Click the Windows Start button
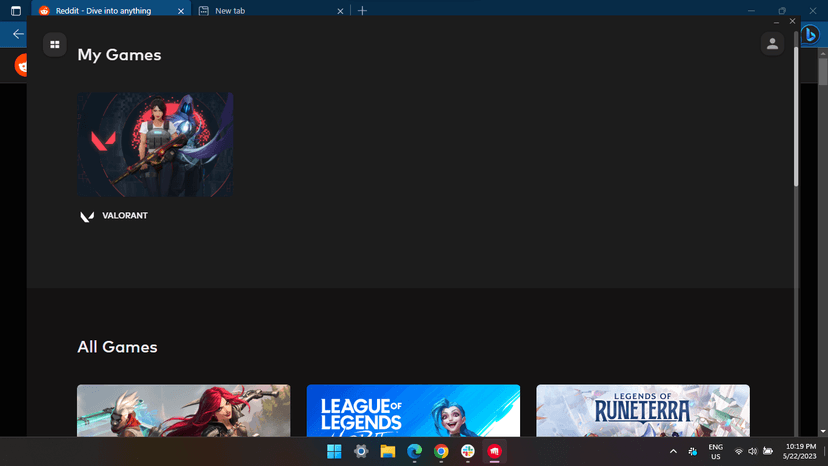Viewport: 828px width, 466px height. (x=334, y=452)
